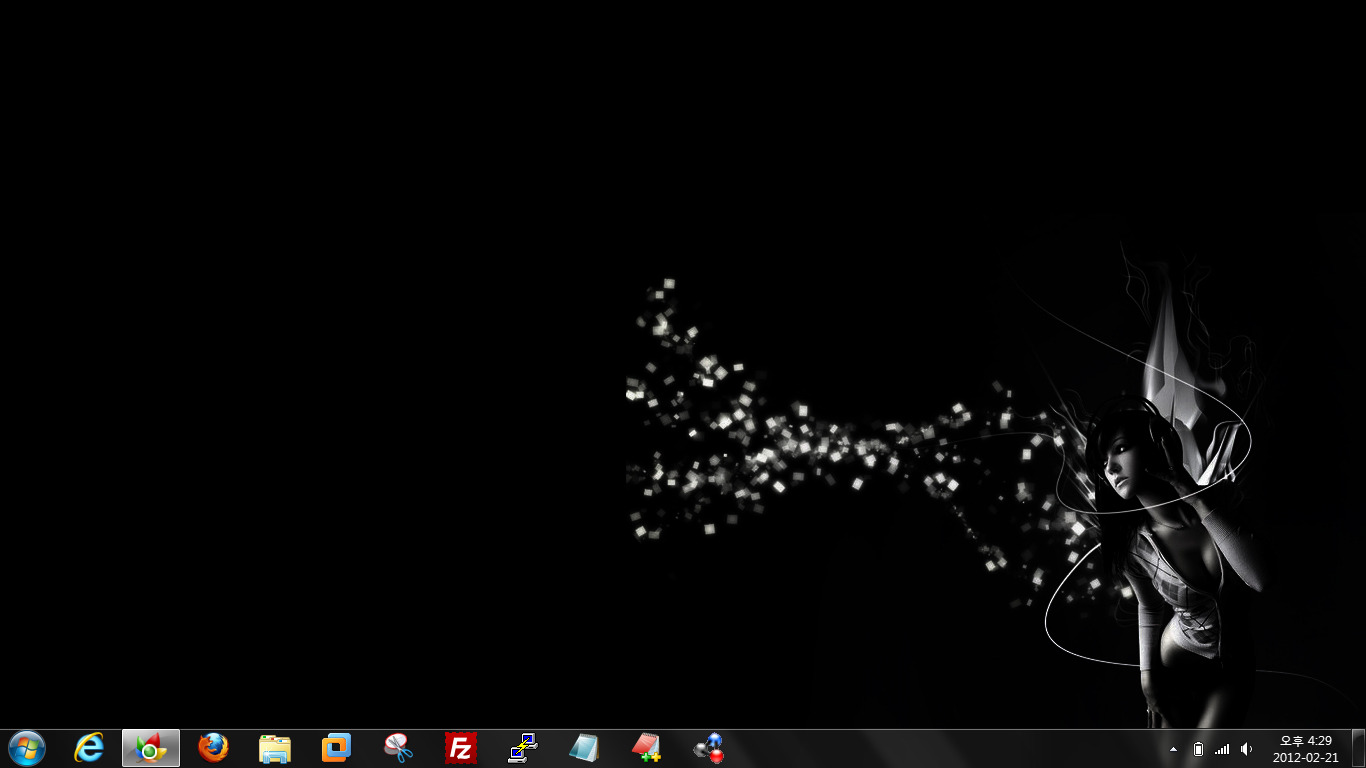Open the Windows Start menu orb
Image resolution: width=1366 pixels, height=768 pixels.
click(x=27, y=748)
